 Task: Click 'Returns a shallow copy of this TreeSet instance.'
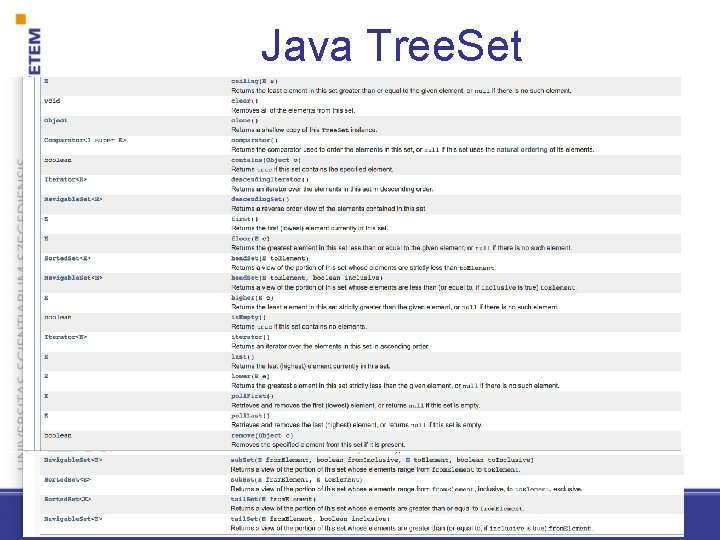click(x=304, y=130)
